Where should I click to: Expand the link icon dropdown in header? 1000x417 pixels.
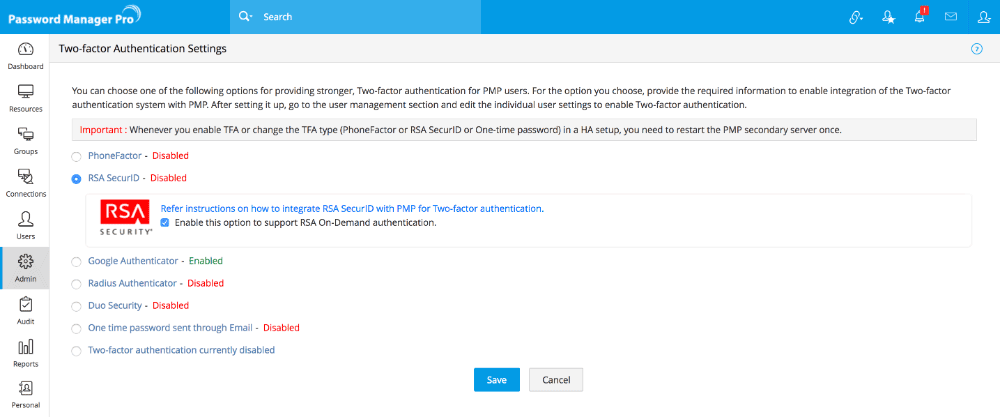855,17
